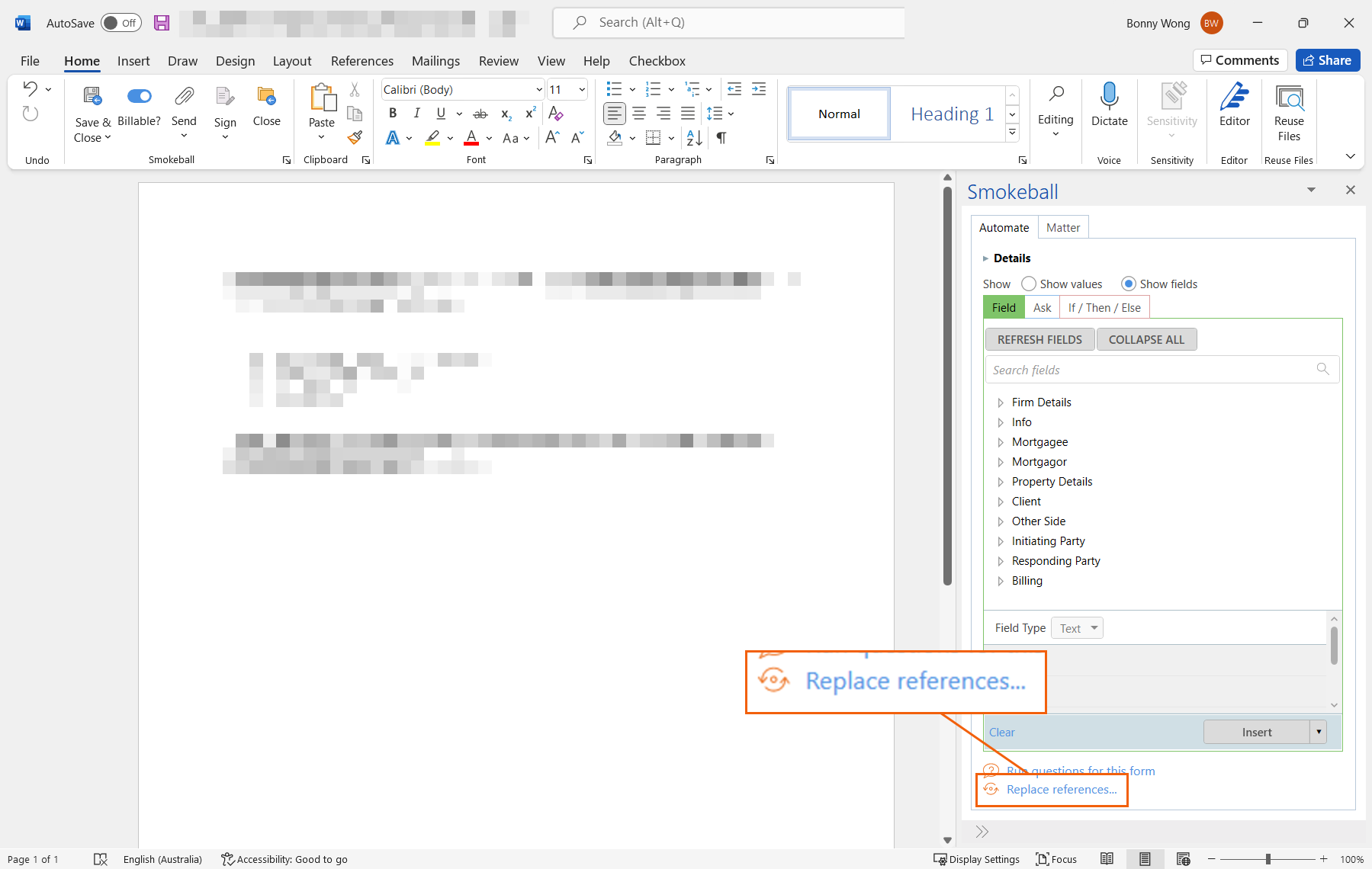Switch to Focus mode in status bar
1372x869 pixels.
tap(1056, 859)
